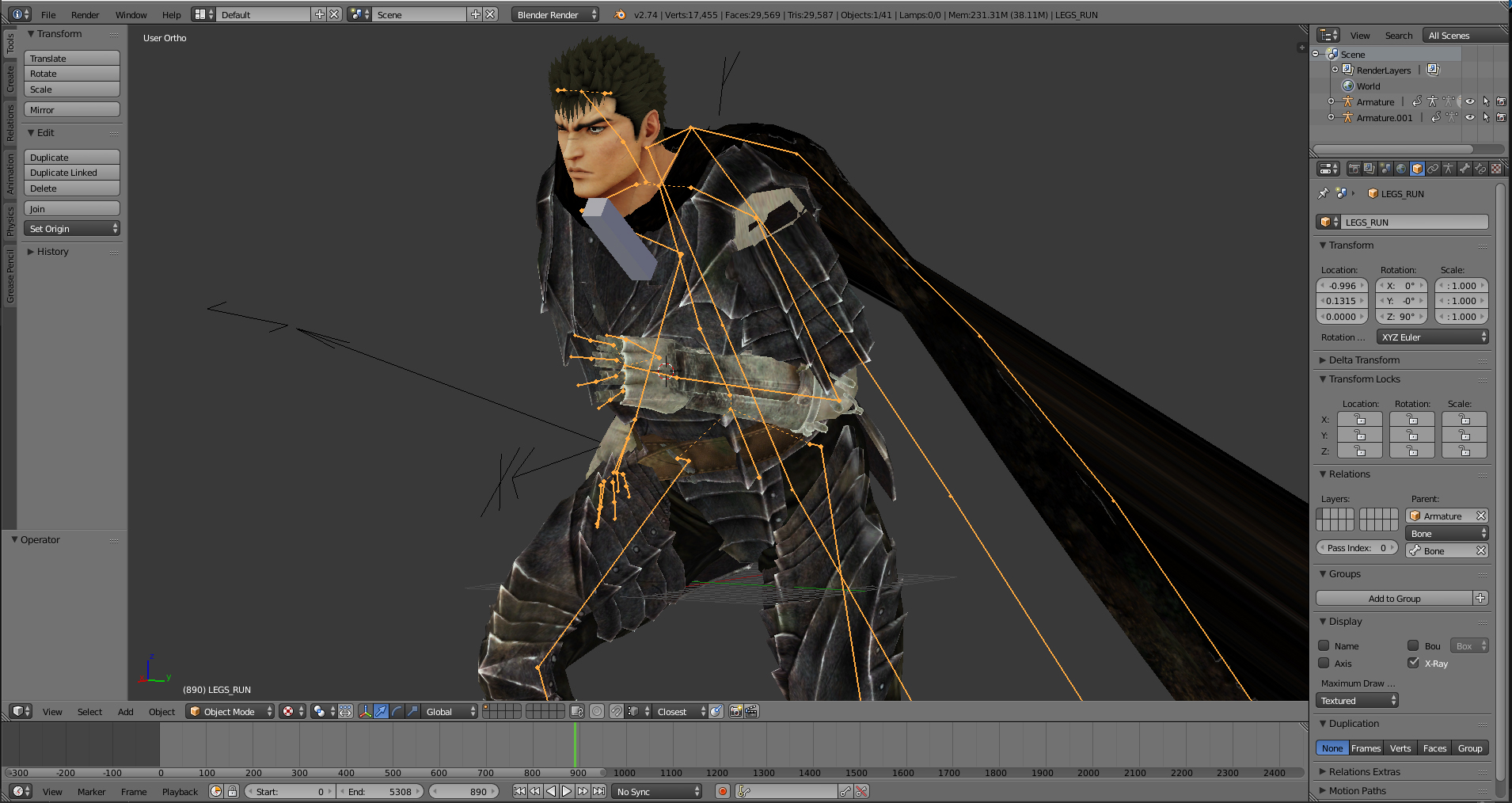The height and width of the screenshot is (803, 1512).
Task: Jump to the timeline's first frame
Action: point(519,791)
